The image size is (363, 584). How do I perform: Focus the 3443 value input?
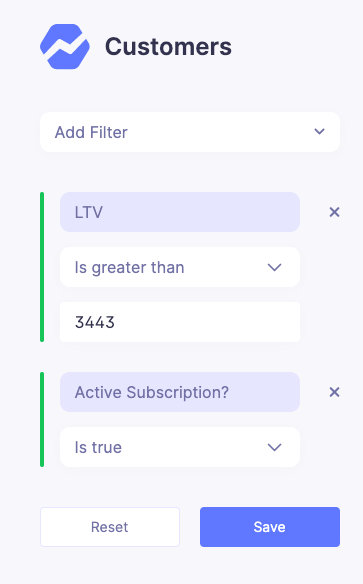(x=180, y=322)
